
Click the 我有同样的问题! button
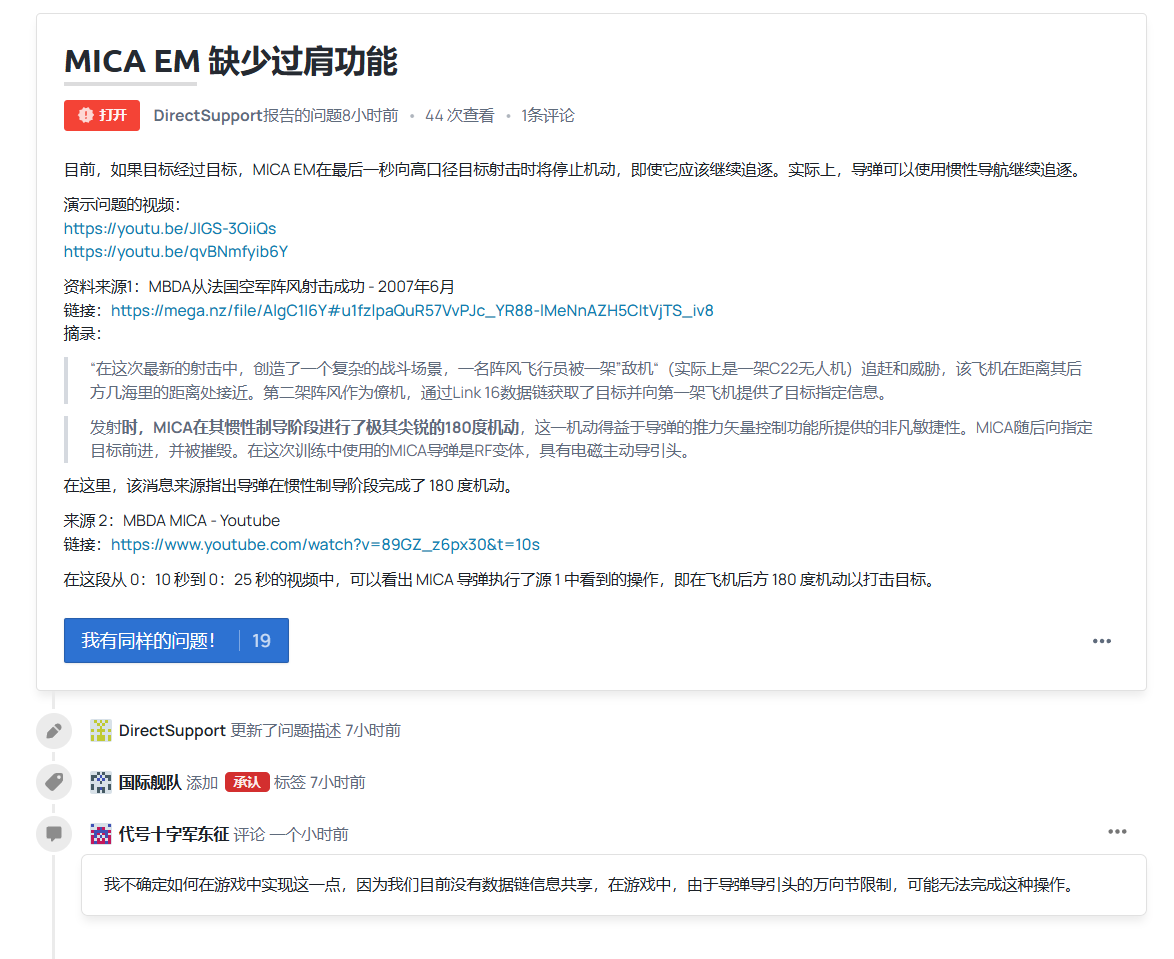tap(176, 640)
